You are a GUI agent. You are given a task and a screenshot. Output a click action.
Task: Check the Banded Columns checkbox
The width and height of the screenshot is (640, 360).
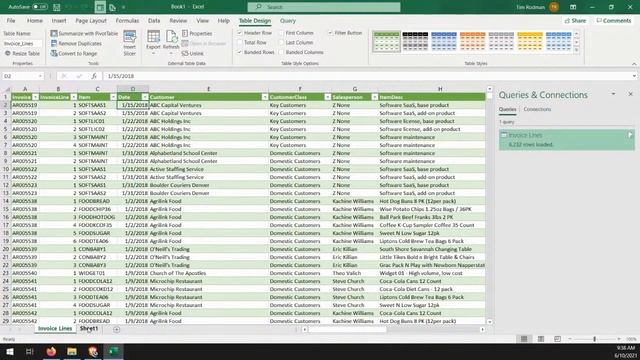click(x=281, y=52)
